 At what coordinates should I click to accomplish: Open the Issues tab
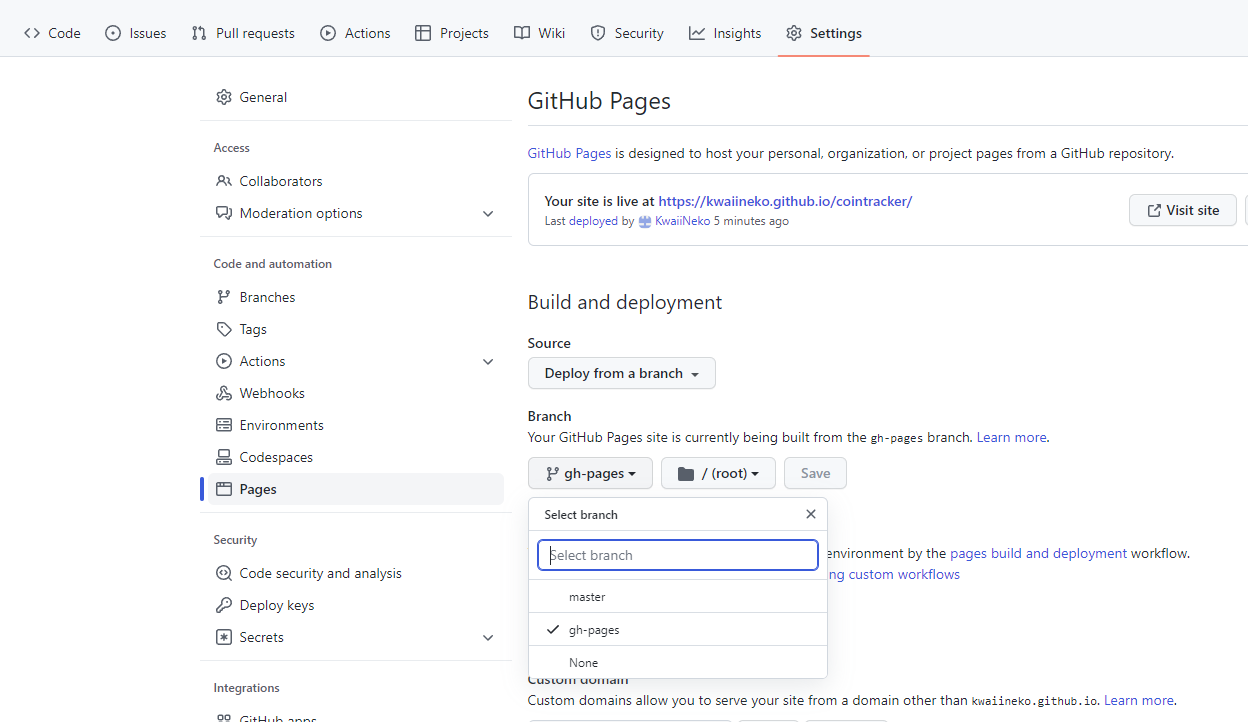[135, 33]
